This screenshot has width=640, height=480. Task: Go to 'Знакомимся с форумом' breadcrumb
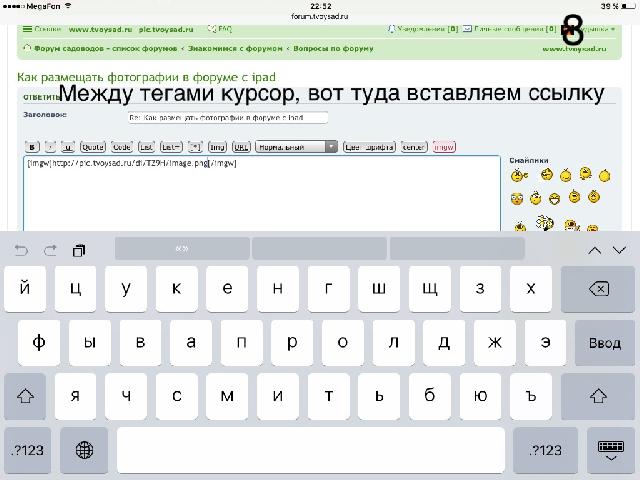coord(235,48)
